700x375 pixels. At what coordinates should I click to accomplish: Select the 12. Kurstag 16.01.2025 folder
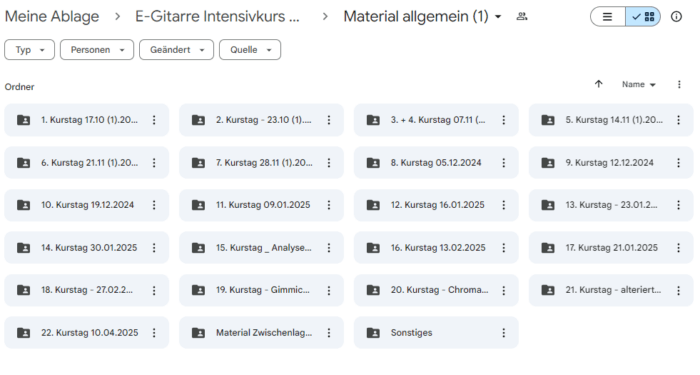[x=436, y=205]
